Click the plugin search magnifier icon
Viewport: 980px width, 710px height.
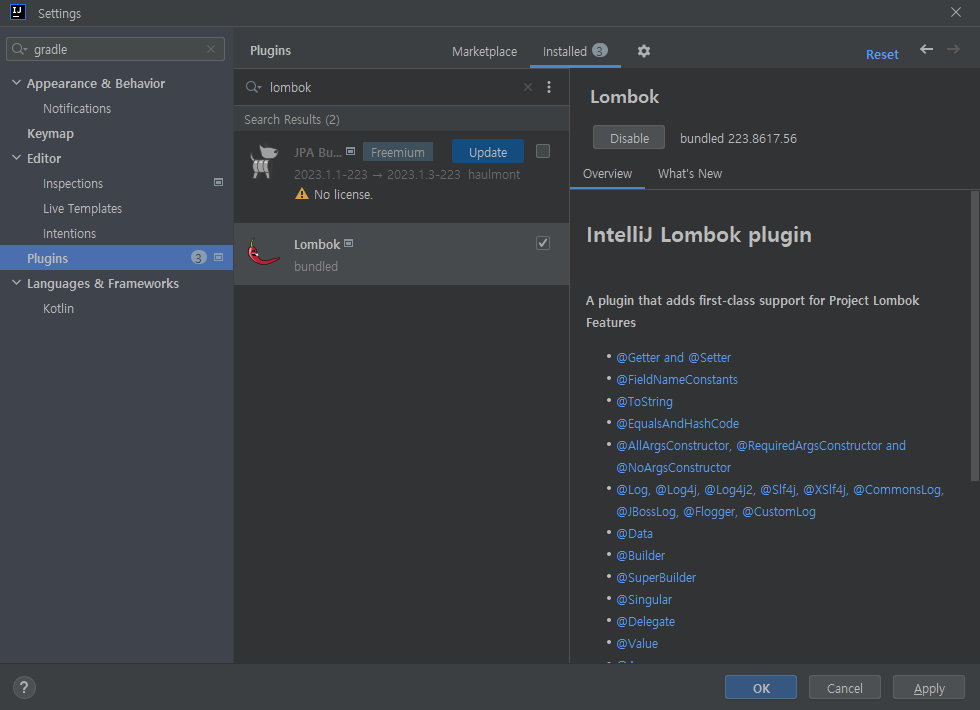point(253,87)
